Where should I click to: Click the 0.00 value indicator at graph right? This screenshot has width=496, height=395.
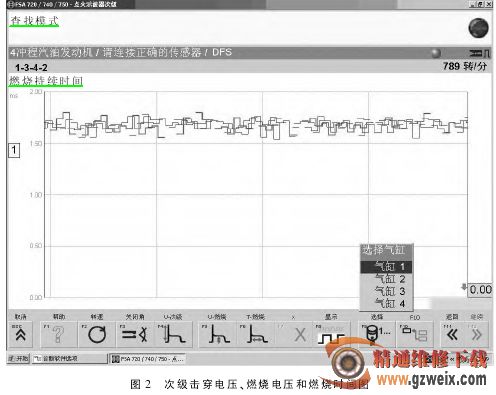[480, 290]
